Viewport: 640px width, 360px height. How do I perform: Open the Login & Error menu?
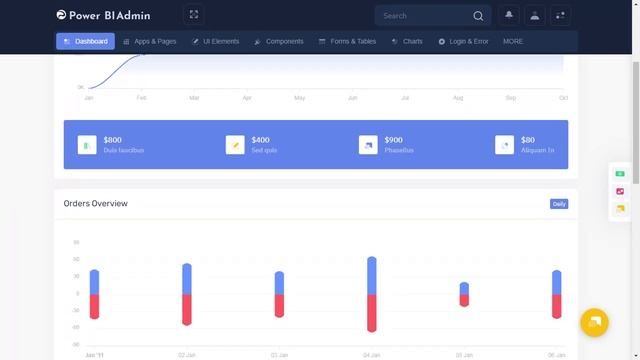[463, 41]
